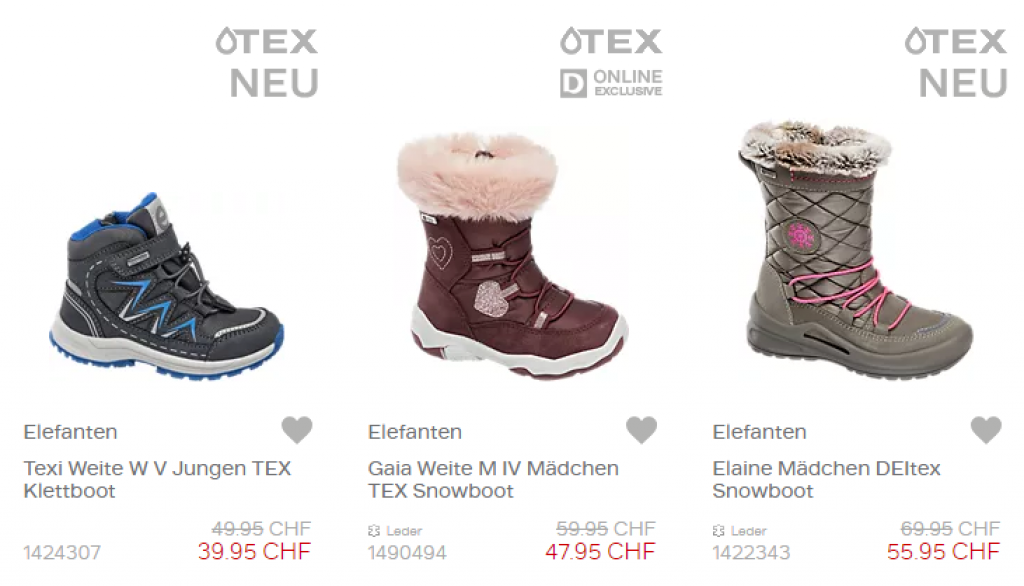Open the burgundy Gaia snowboot image
This screenshot has height=586, width=1024.
pos(512,255)
